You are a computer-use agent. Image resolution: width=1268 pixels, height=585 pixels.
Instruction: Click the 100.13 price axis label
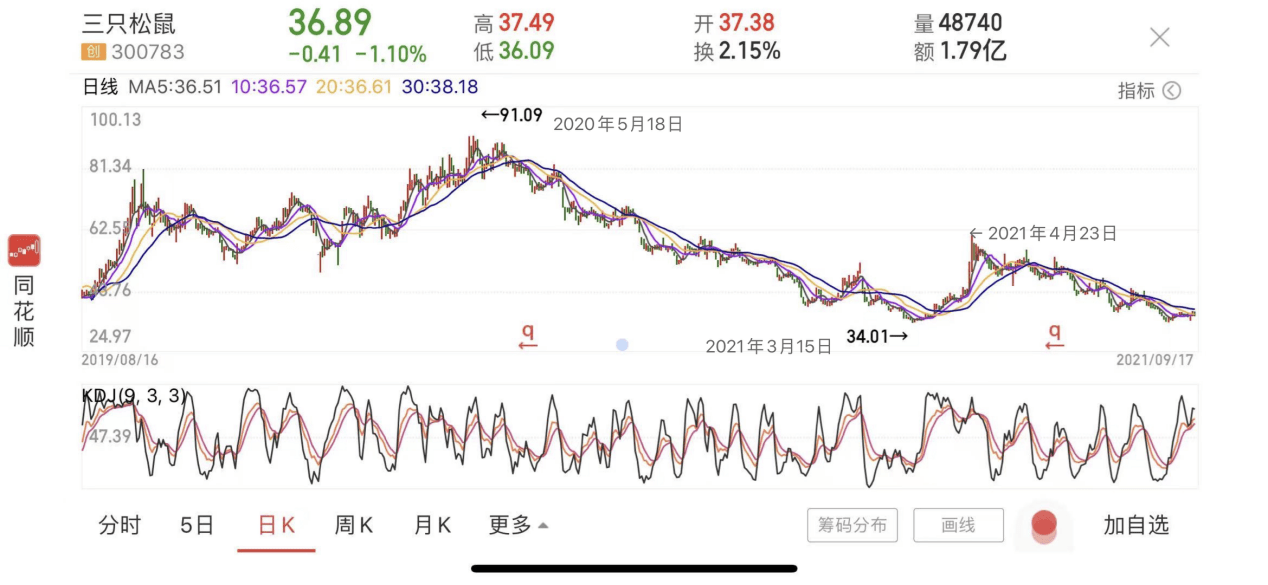tap(115, 120)
